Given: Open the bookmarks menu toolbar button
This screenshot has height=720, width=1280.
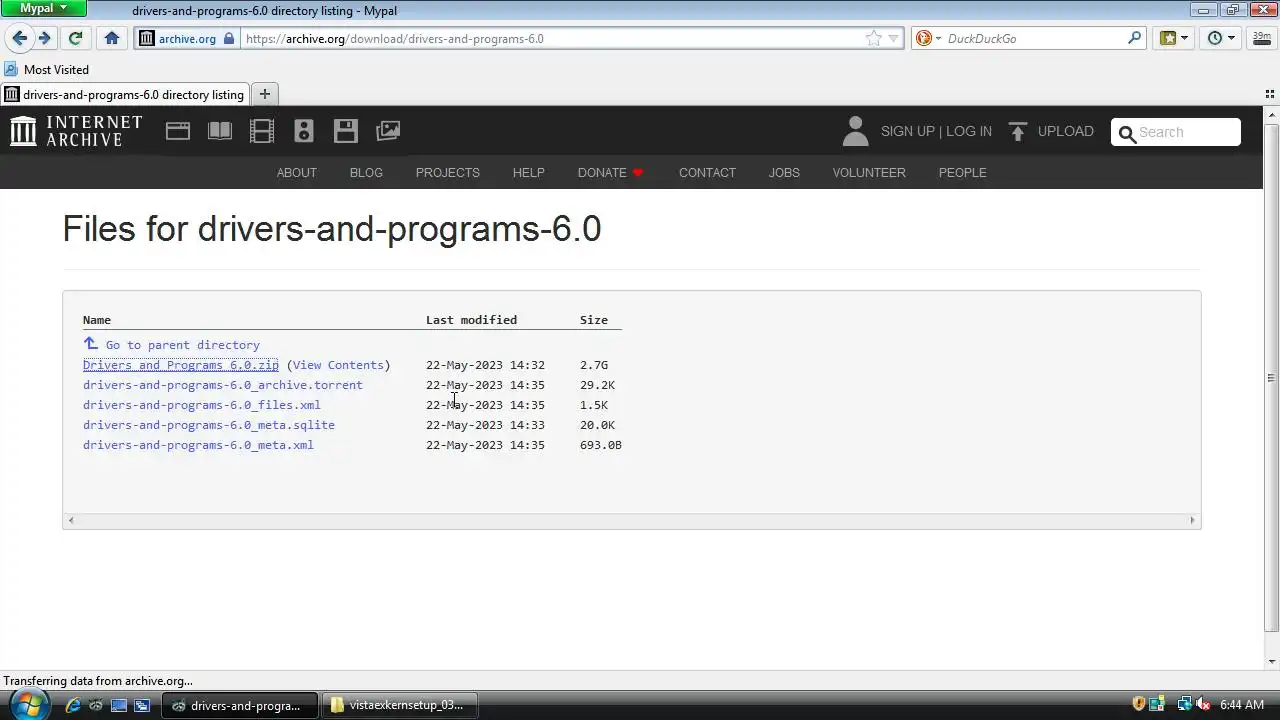Looking at the screenshot, I should click(1173, 38).
